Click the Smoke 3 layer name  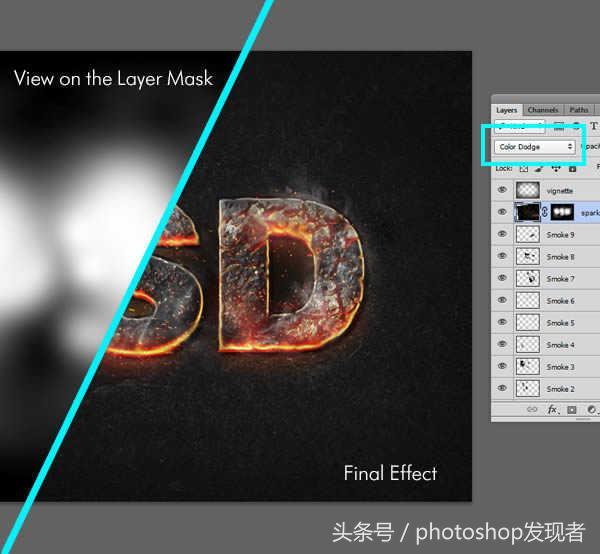[560, 367]
